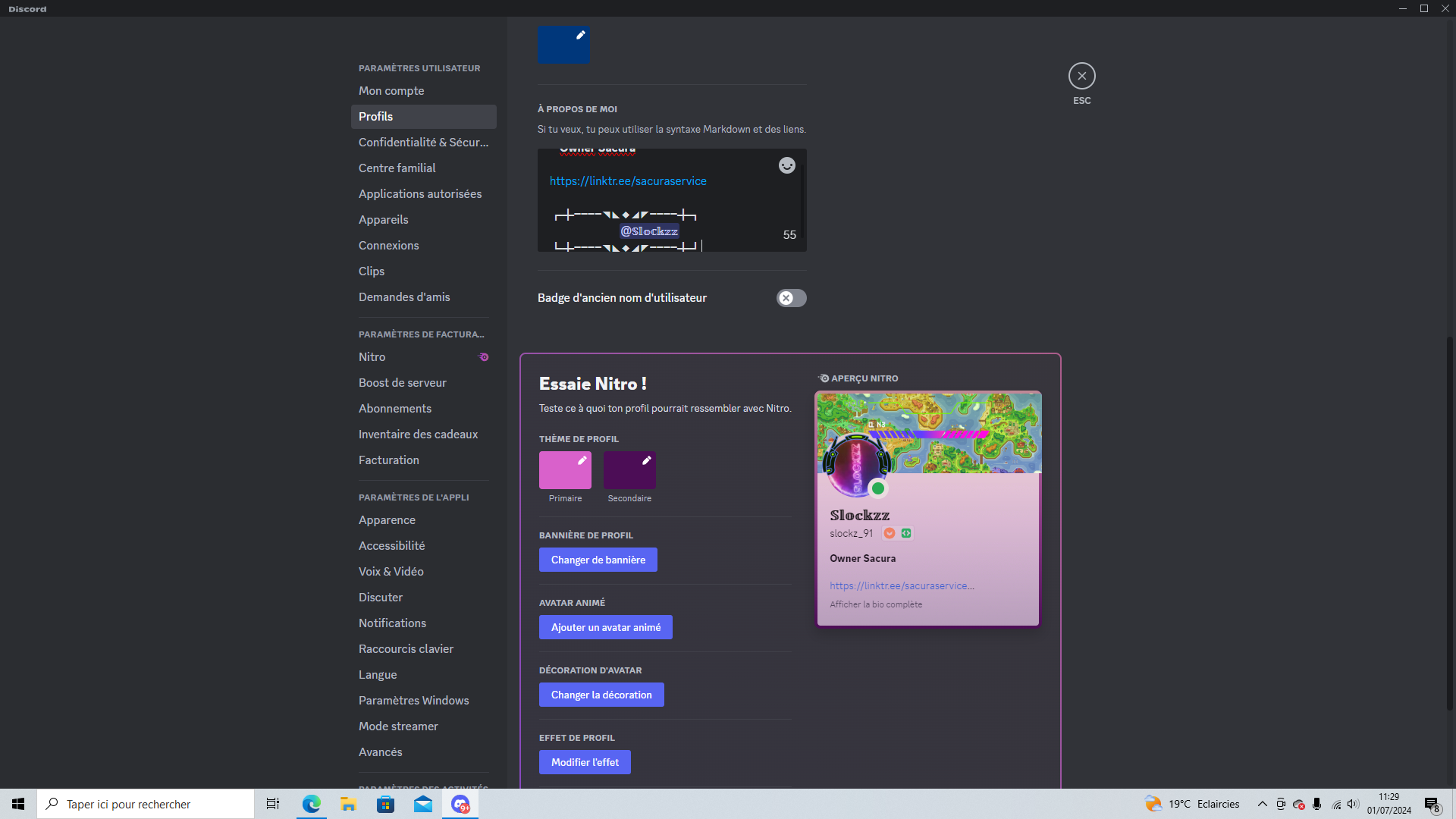Expand hidden system tray icons

[x=1262, y=804]
